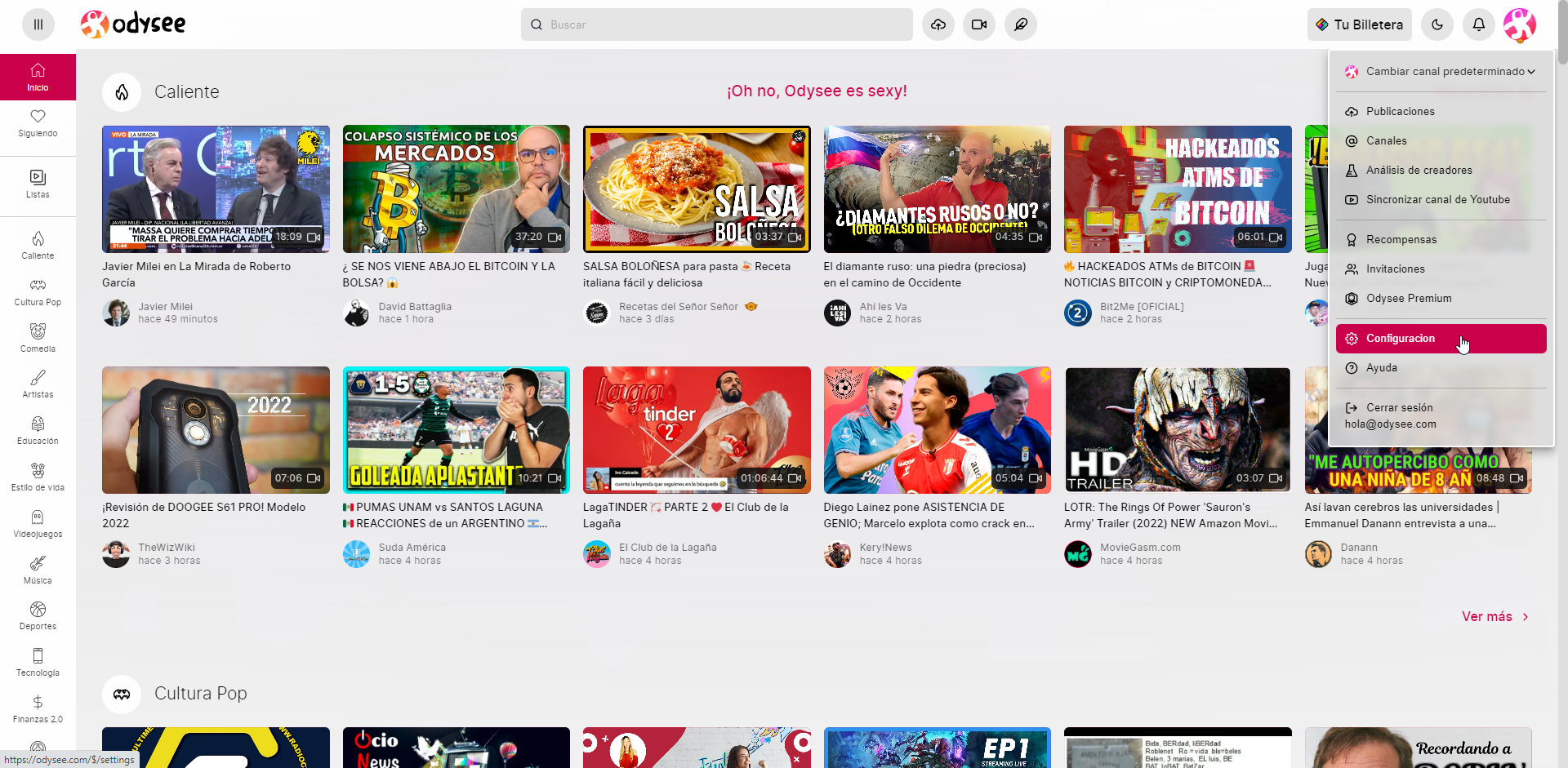The height and width of the screenshot is (768, 1568).
Task: Open Diamantes rusos video thumbnail
Action: point(938,189)
